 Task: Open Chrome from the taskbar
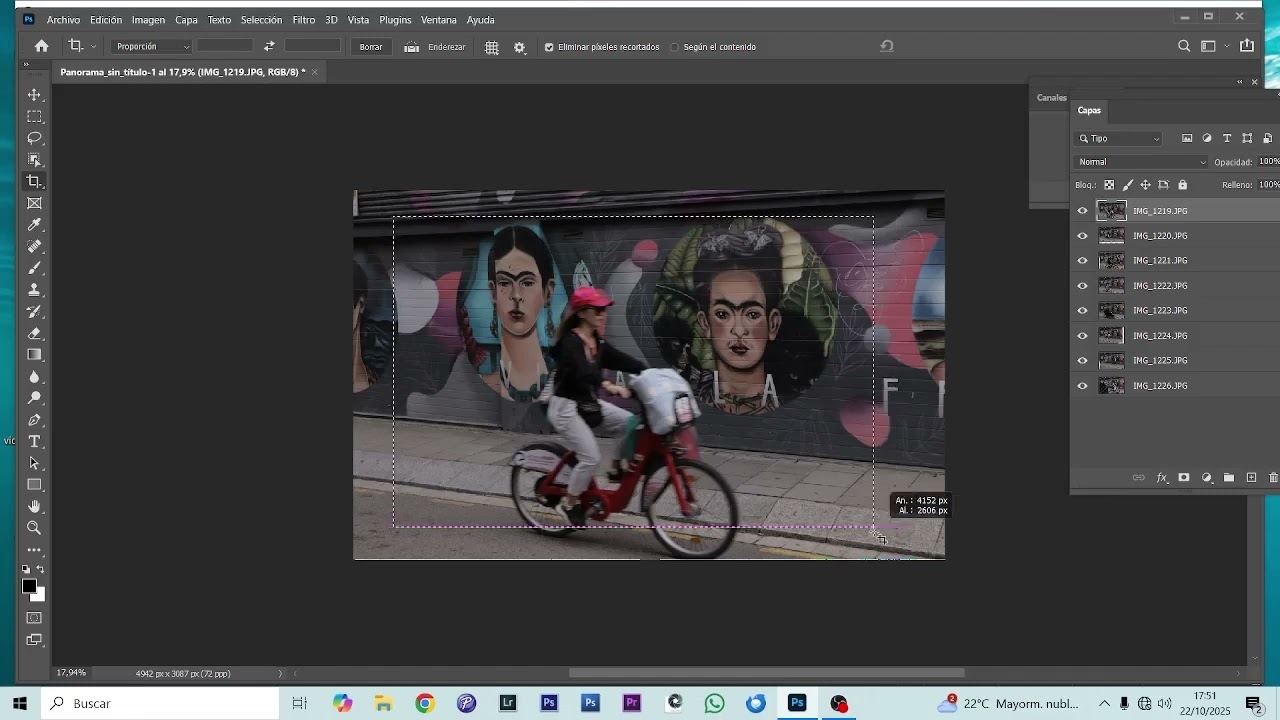click(x=425, y=704)
